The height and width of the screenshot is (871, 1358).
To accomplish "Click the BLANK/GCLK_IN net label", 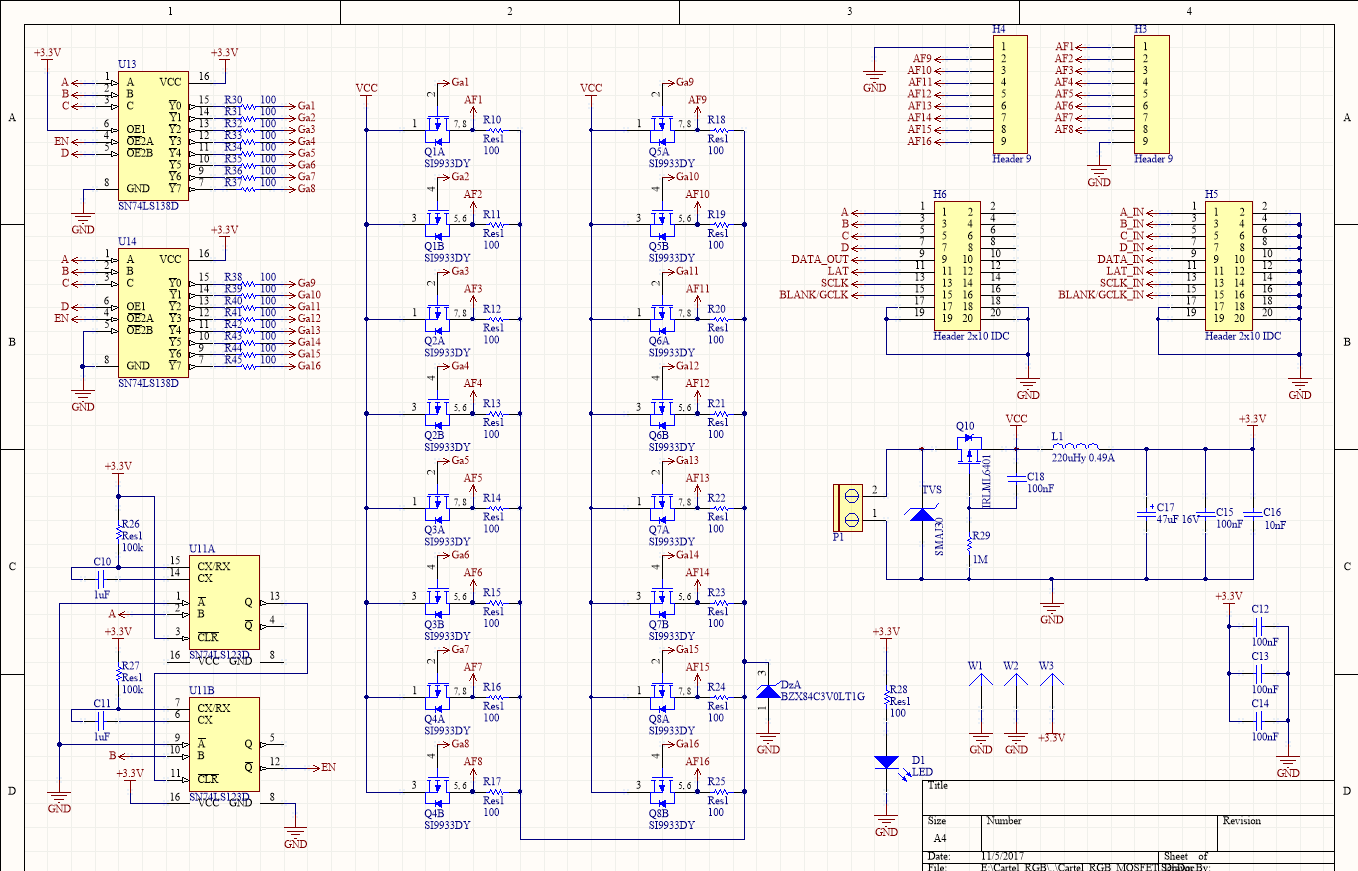I will (x=1100, y=295).
